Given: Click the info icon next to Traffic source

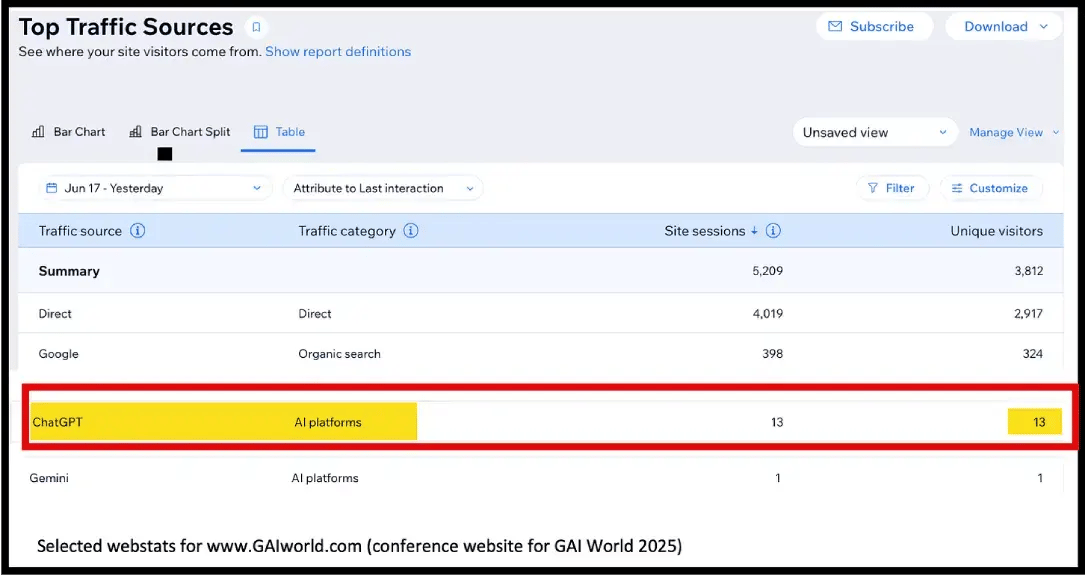Looking at the screenshot, I should (x=137, y=231).
